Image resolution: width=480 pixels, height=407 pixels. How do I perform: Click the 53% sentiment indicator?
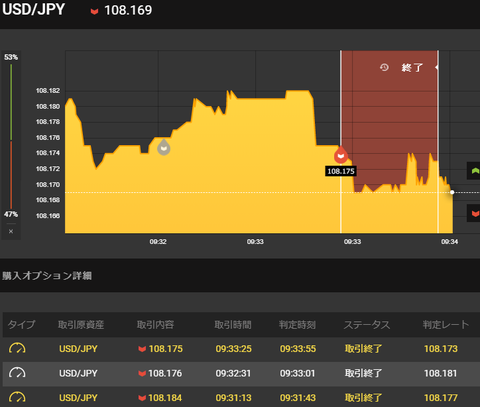[x=11, y=57]
